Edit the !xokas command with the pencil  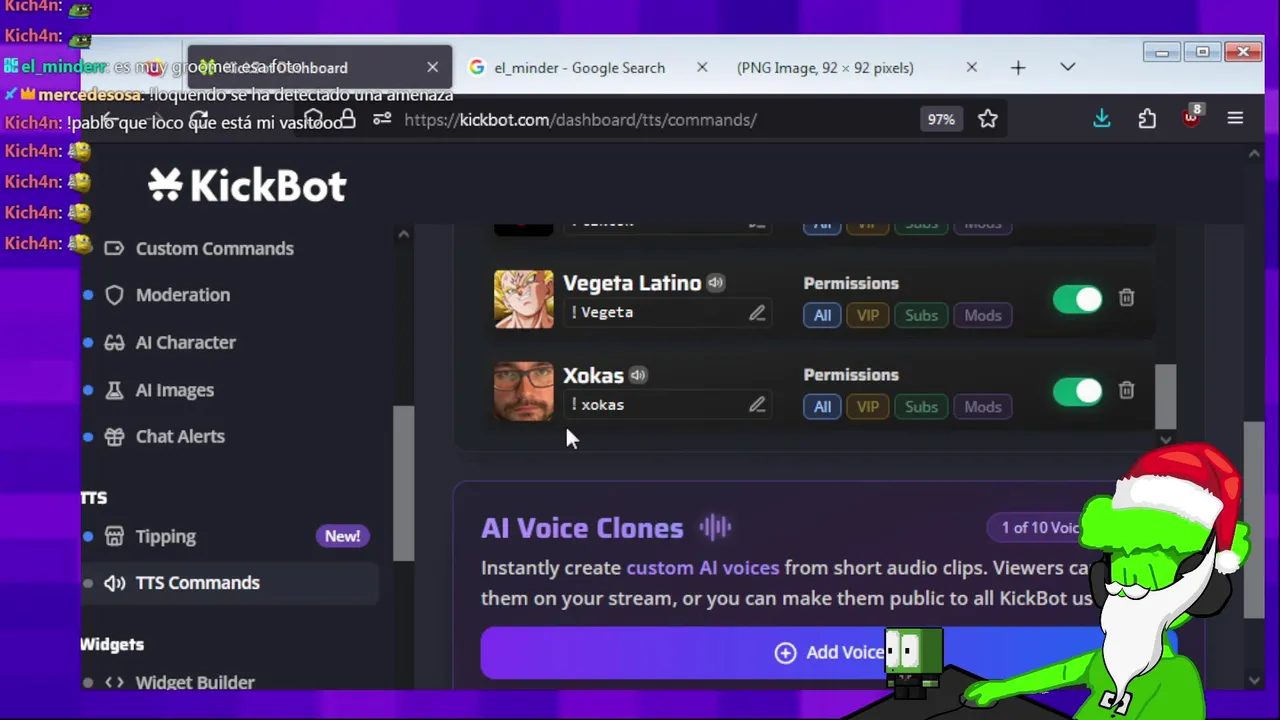click(x=757, y=405)
